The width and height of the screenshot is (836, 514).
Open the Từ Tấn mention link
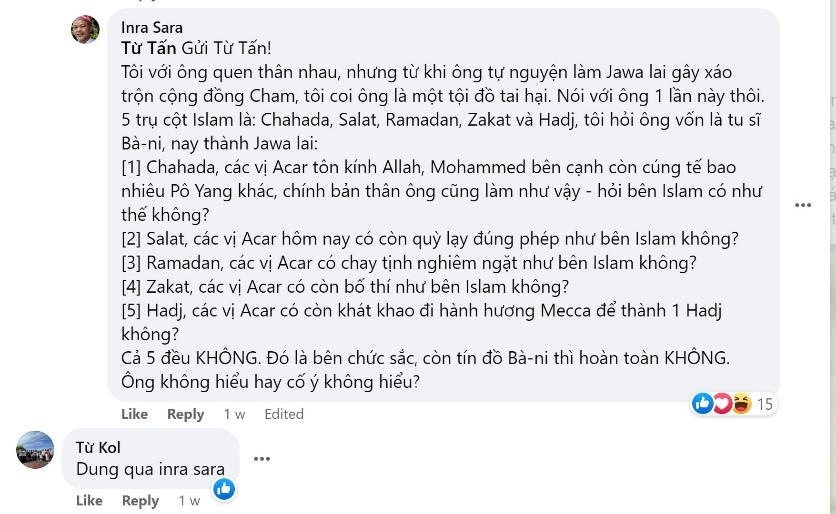(149, 48)
